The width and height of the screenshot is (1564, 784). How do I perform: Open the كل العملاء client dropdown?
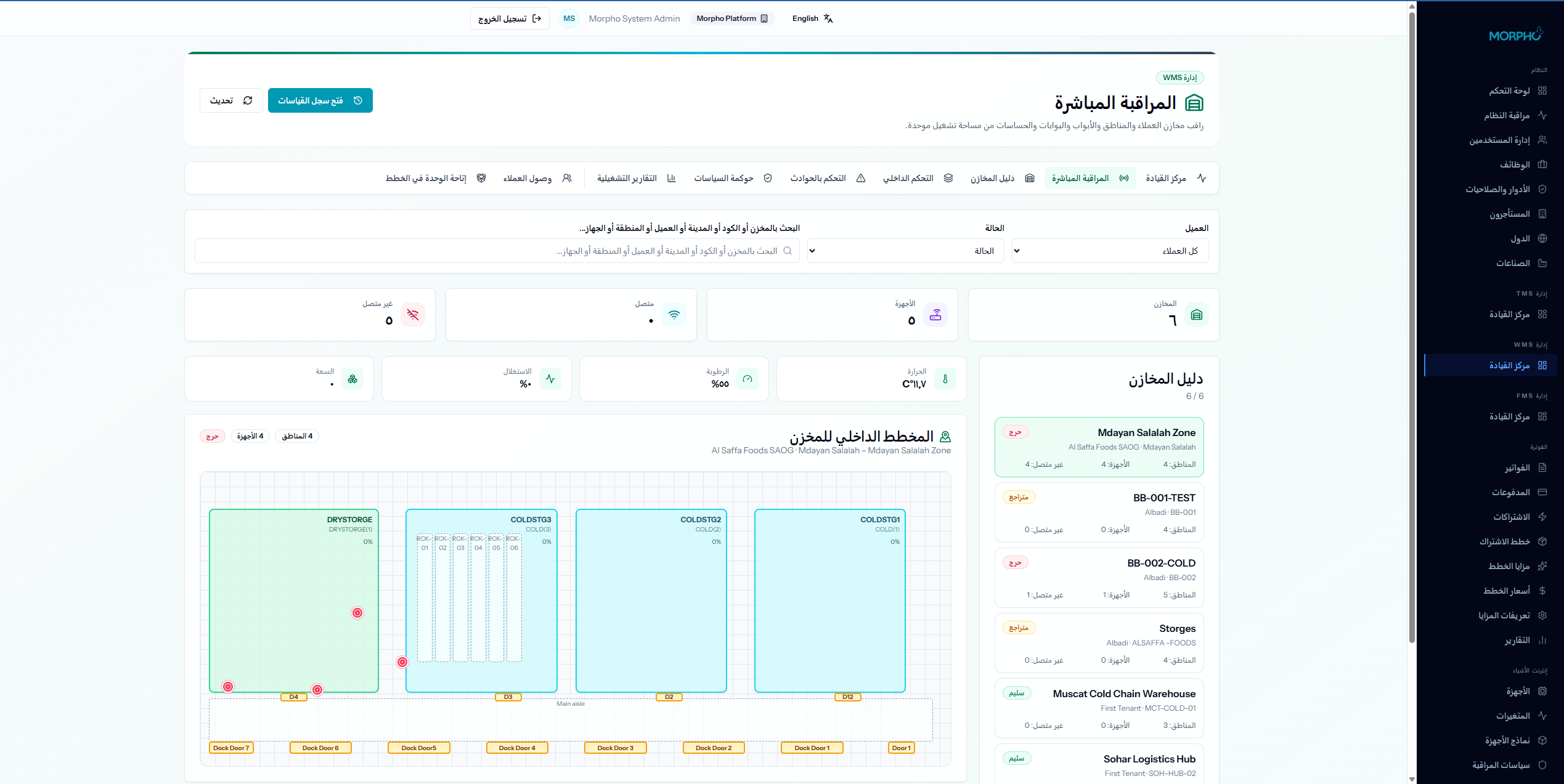coord(1110,251)
